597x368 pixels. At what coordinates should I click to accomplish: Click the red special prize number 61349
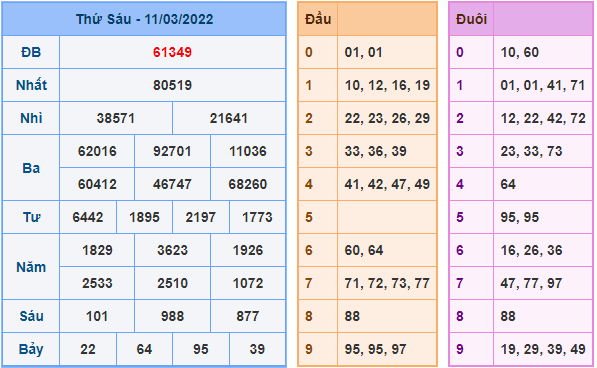tap(172, 52)
